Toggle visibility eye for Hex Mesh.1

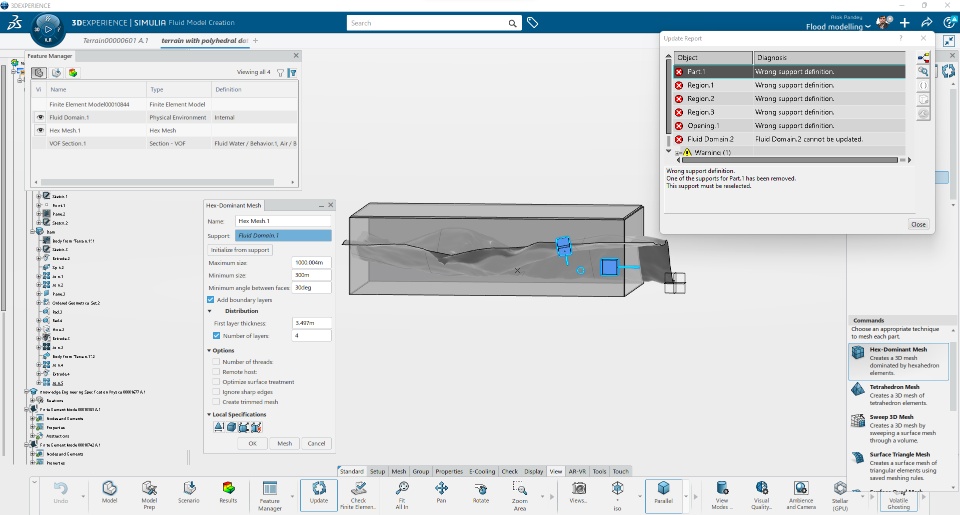click(40, 130)
